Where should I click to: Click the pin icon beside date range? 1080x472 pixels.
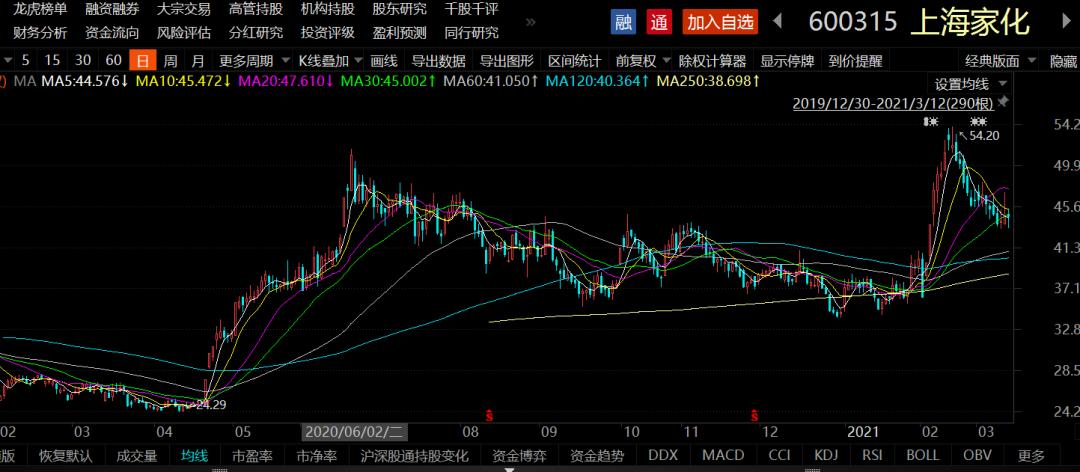1003,103
